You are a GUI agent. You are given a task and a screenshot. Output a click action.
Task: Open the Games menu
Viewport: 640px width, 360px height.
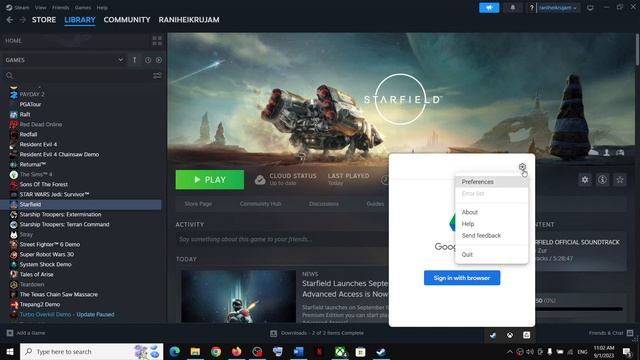(x=83, y=7)
